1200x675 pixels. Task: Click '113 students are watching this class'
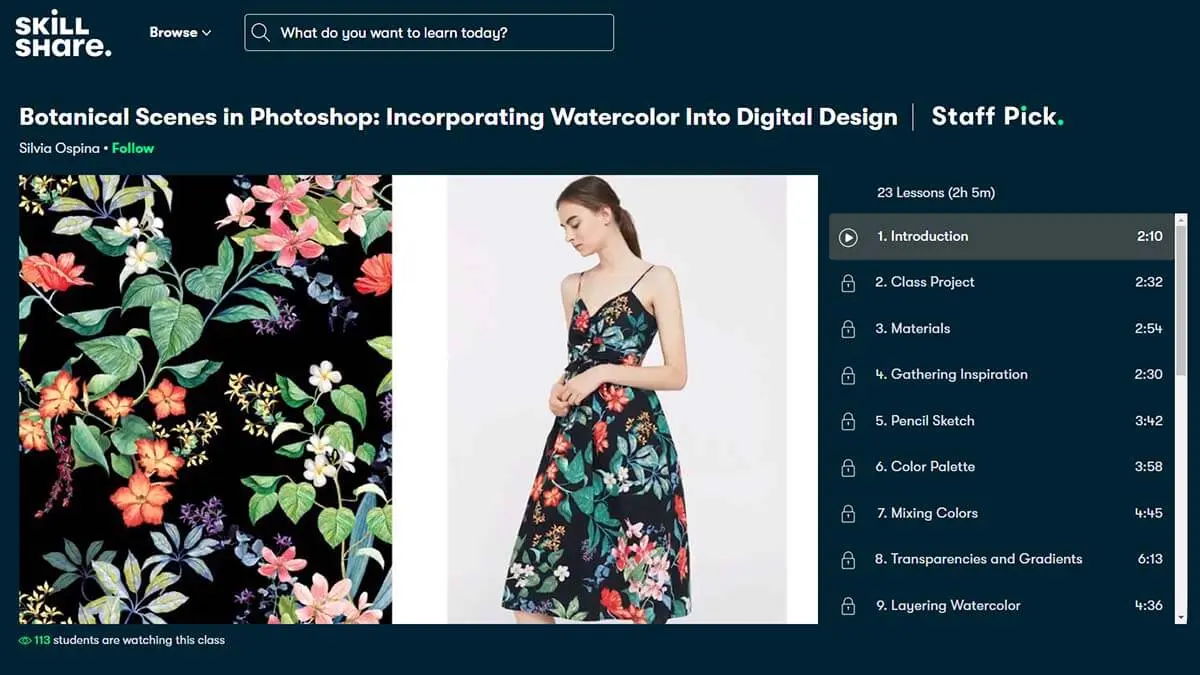tap(129, 640)
